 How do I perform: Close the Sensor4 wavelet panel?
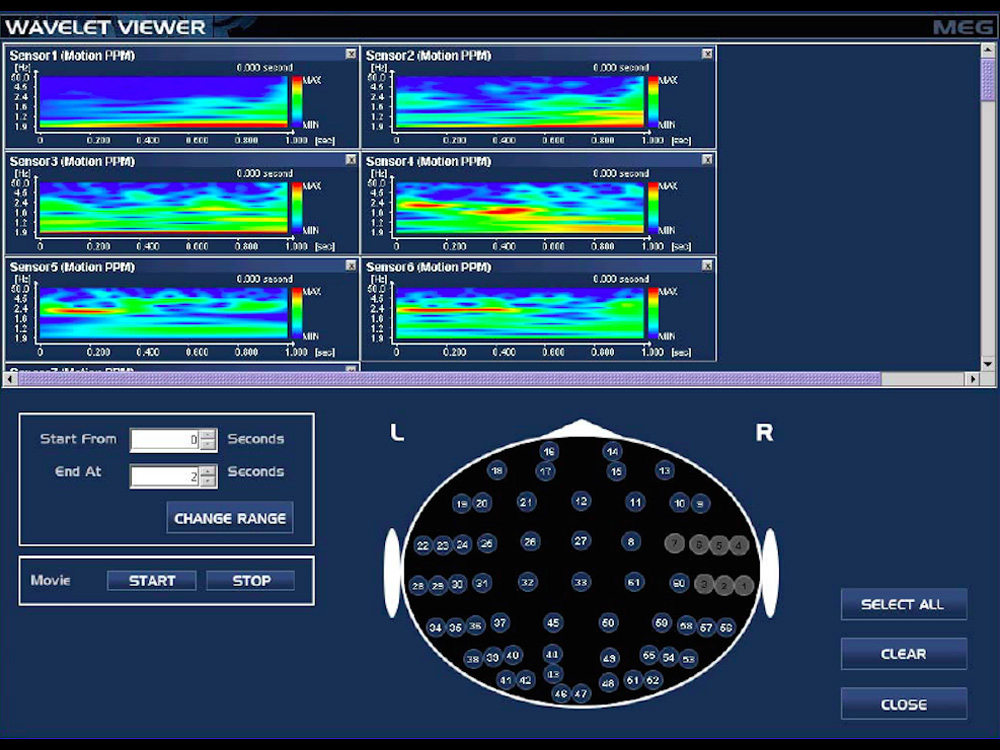tap(707, 160)
